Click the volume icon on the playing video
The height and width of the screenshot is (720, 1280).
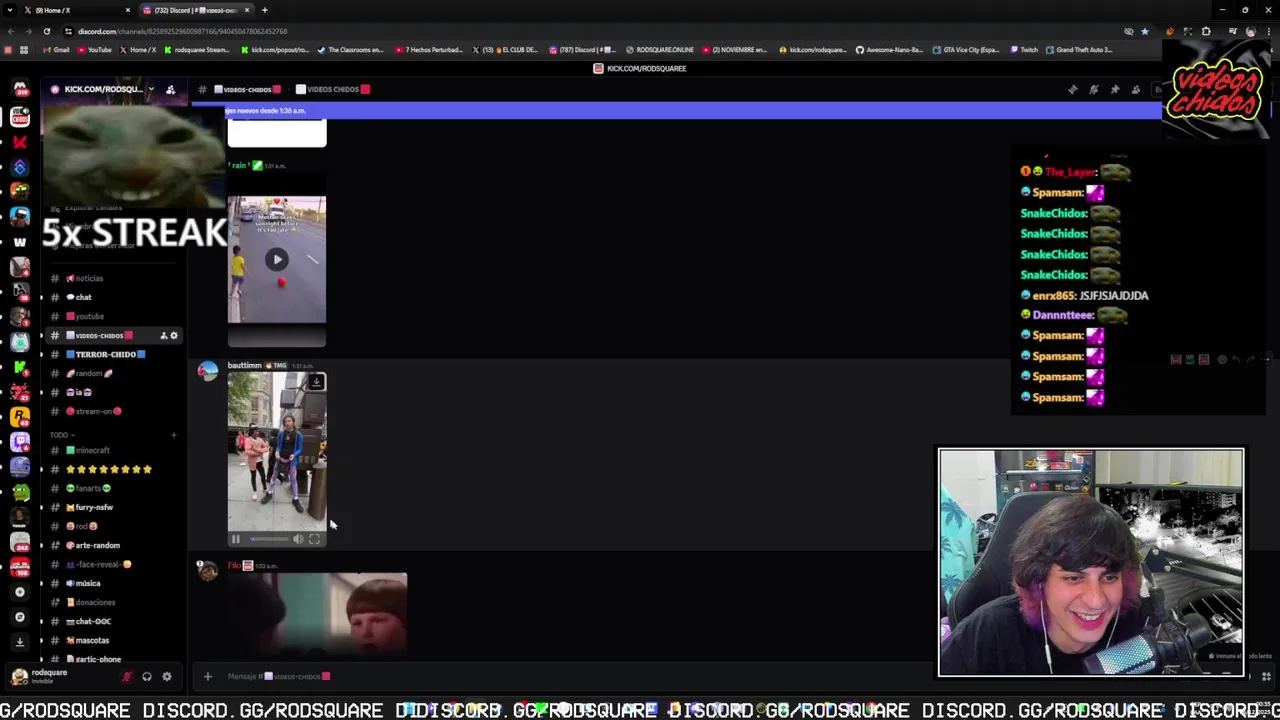[297, 539]
